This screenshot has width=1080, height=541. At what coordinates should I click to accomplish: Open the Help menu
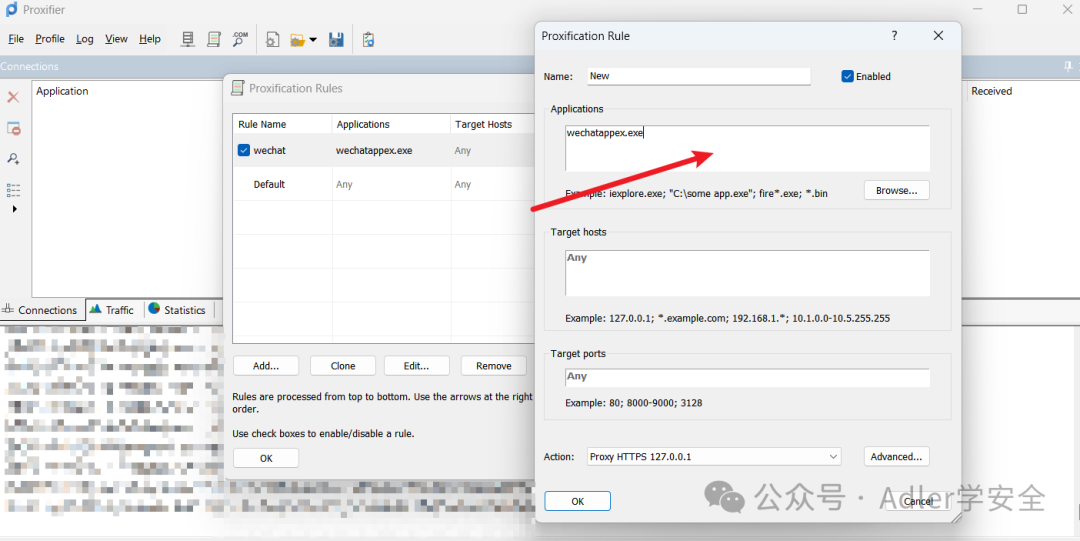coord(149,39)
